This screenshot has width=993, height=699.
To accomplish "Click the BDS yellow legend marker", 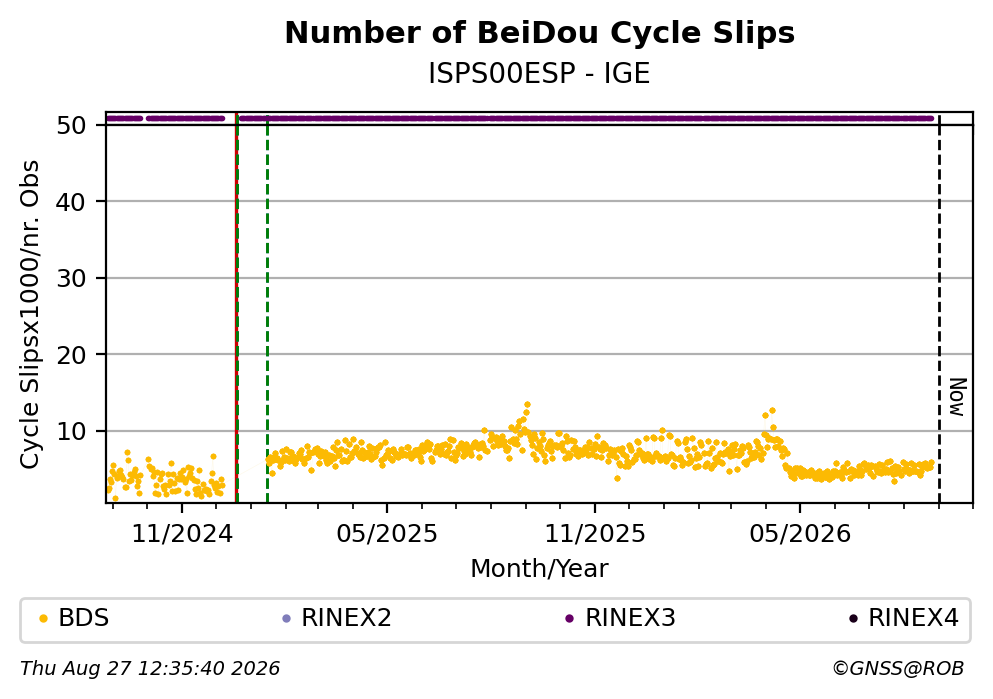I will click(x=43, y=619).
